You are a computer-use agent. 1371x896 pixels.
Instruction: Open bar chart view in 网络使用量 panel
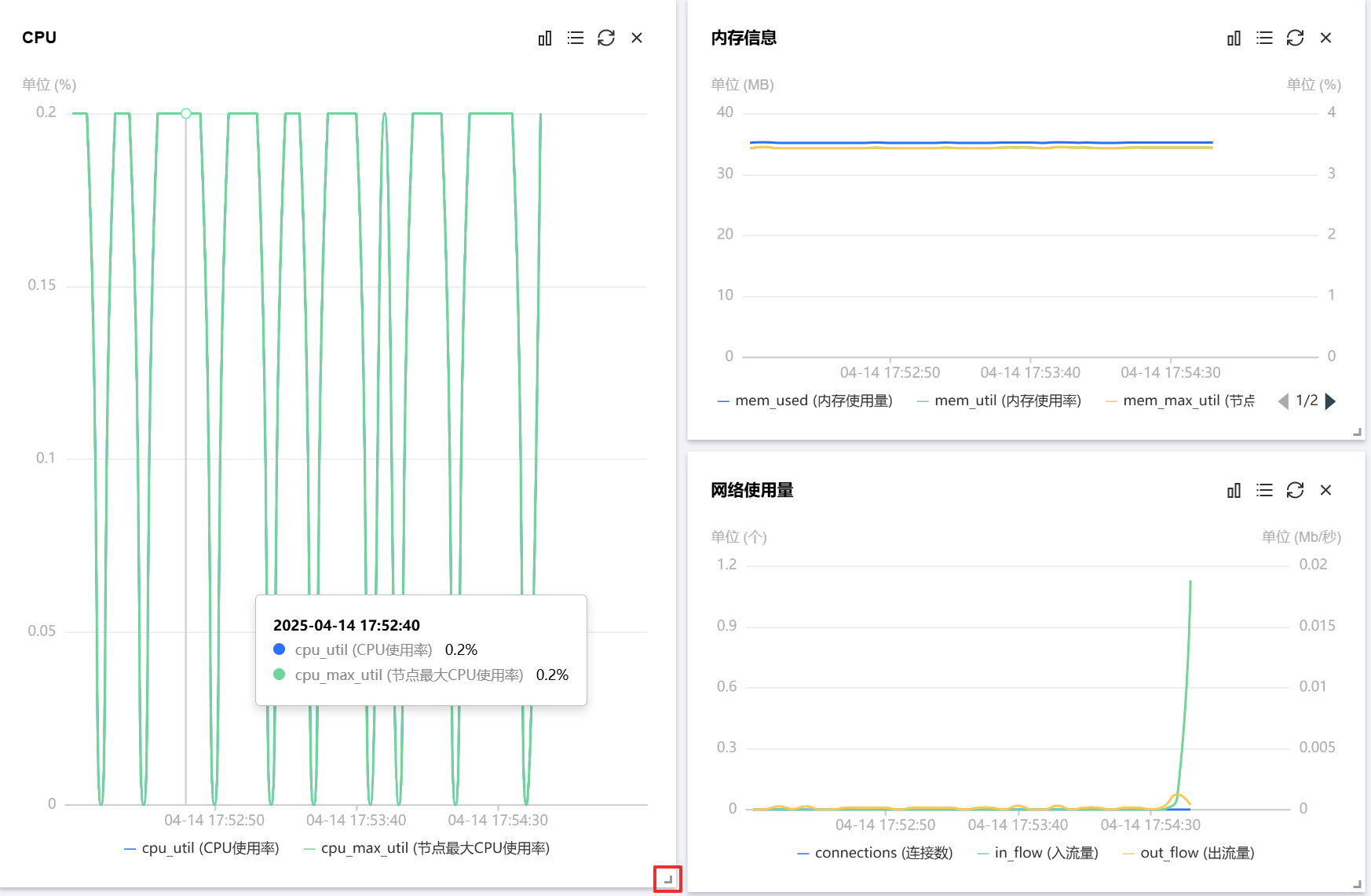pyautogui.click(x=1234, y=490)
